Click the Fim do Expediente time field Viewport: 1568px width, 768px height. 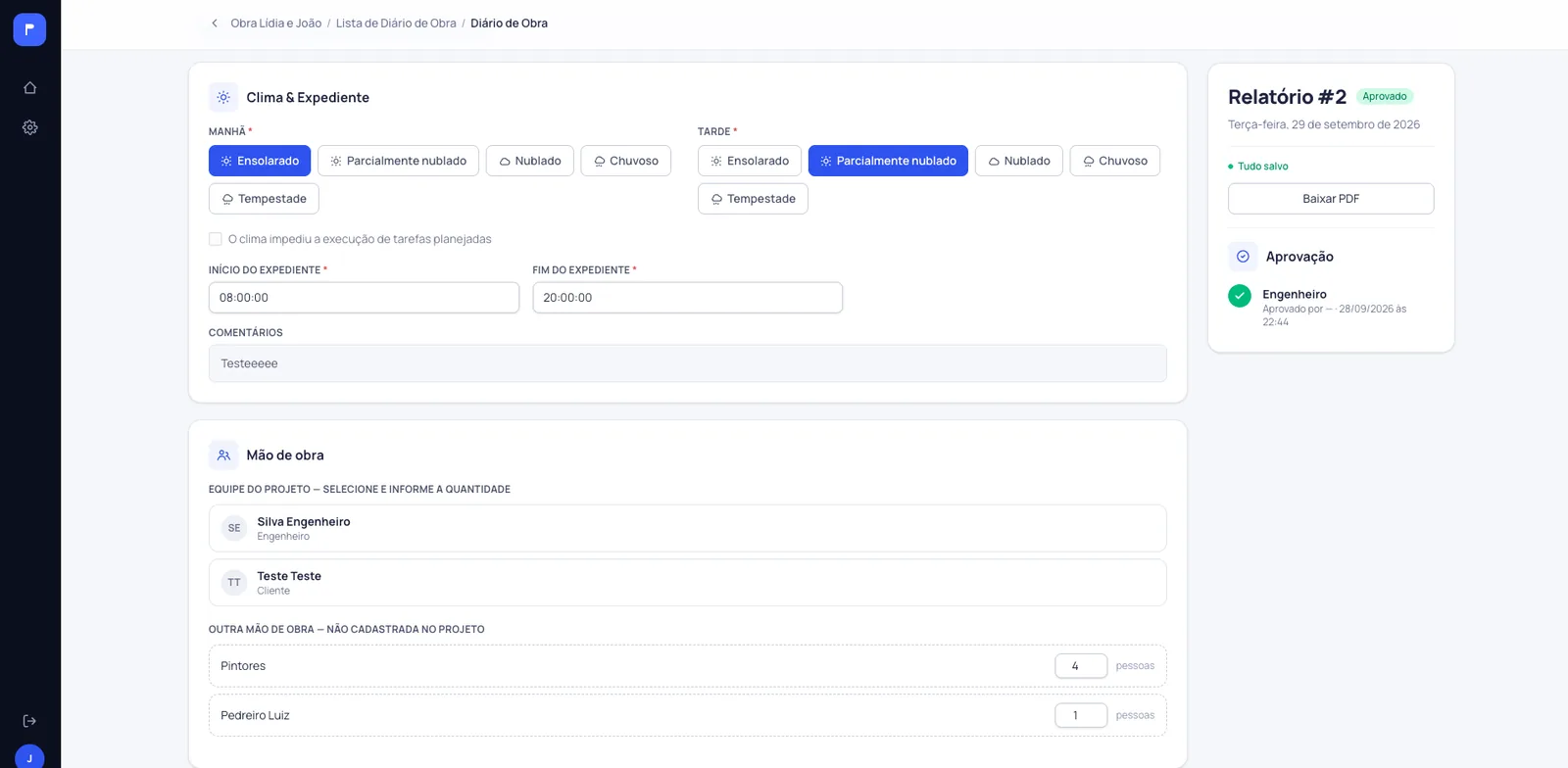pos(688,298)
